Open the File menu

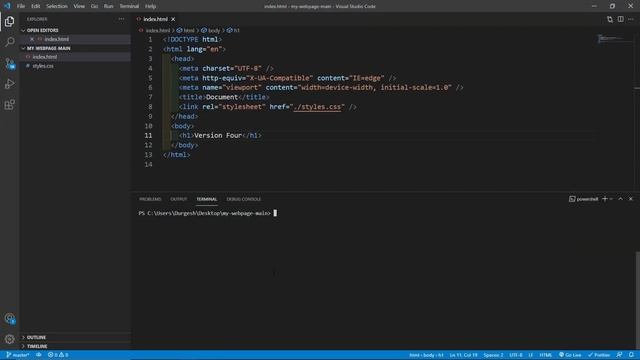pyautogui.click(x=21, y=6)
